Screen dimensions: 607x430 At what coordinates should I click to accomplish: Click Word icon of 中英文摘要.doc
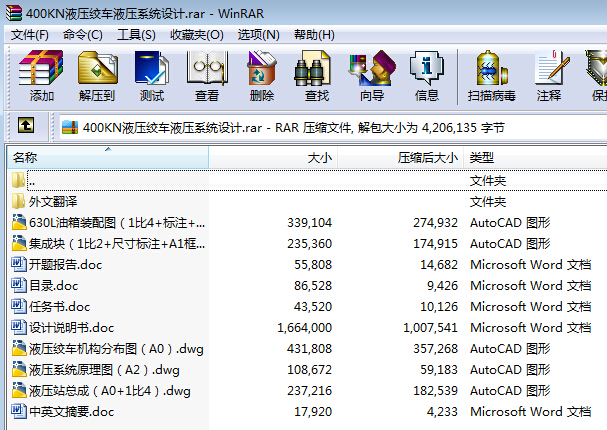tap(19, 411)
